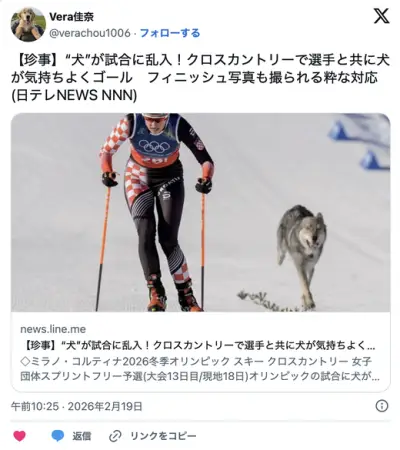Click the news.line.me domain text
400x450 pixels.
click(53, 329)
